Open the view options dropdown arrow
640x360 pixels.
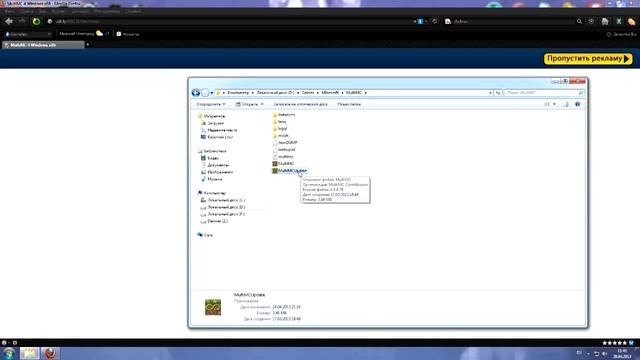tap(554, 104)
